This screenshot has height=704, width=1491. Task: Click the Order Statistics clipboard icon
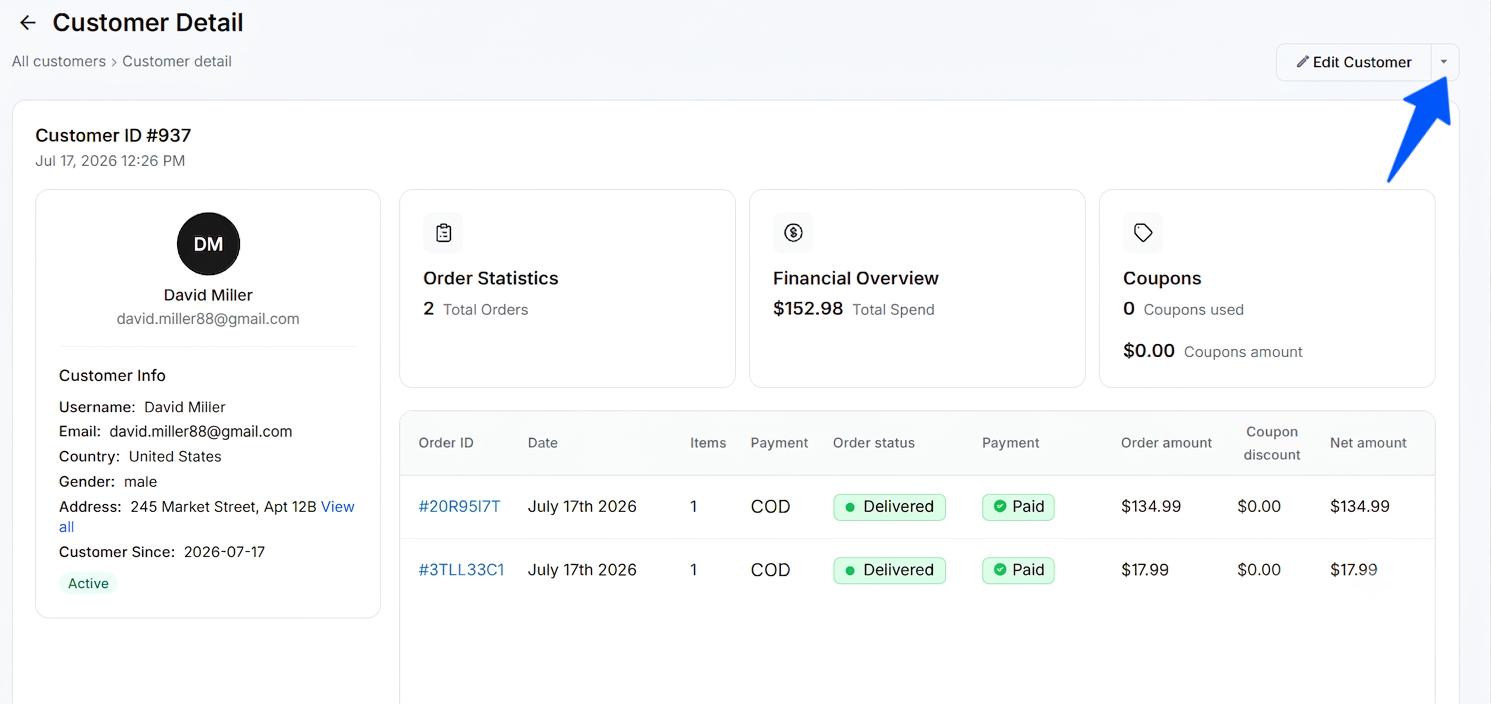point(443,233)
